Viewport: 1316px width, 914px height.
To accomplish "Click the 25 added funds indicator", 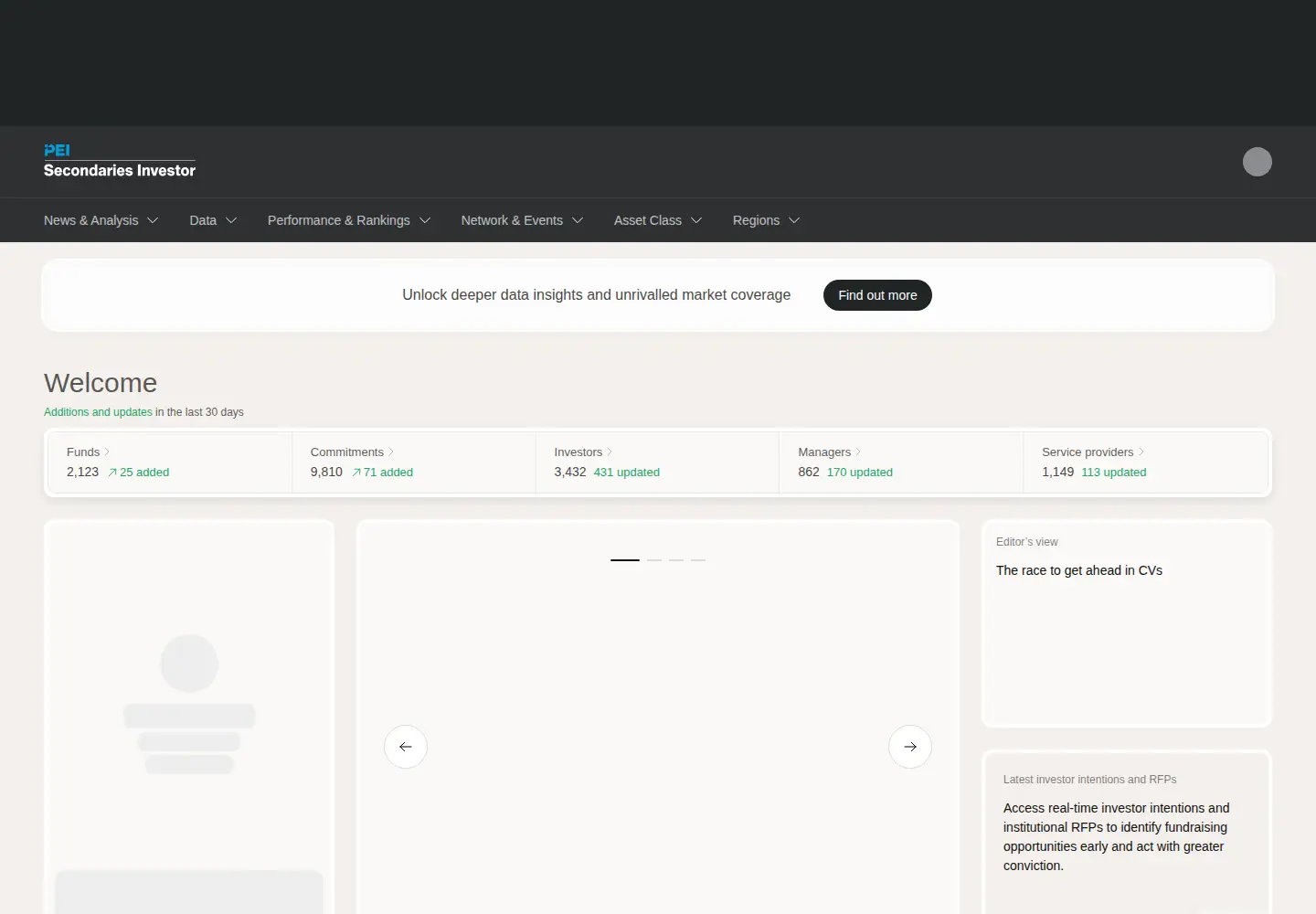I will point(139,473).
